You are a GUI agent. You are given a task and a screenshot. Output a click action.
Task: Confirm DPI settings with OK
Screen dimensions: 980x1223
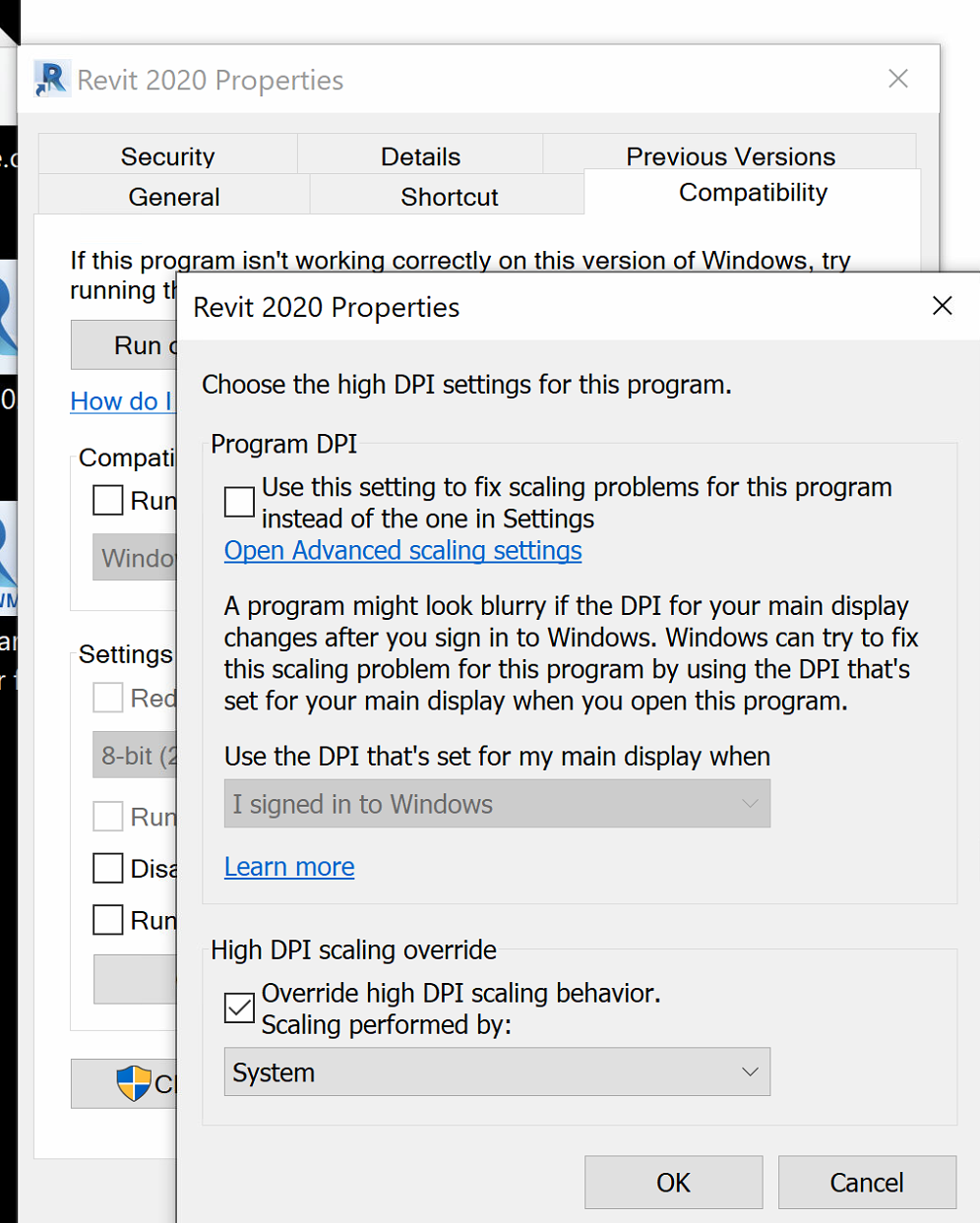673,1182
